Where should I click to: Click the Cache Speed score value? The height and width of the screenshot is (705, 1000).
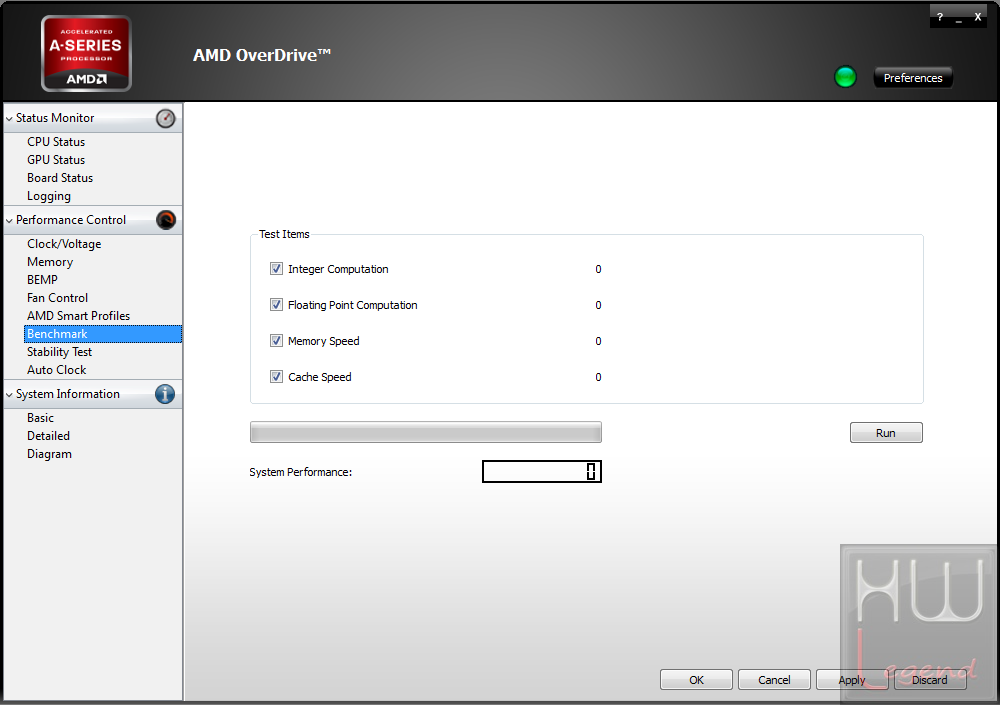tap(598, 377)
